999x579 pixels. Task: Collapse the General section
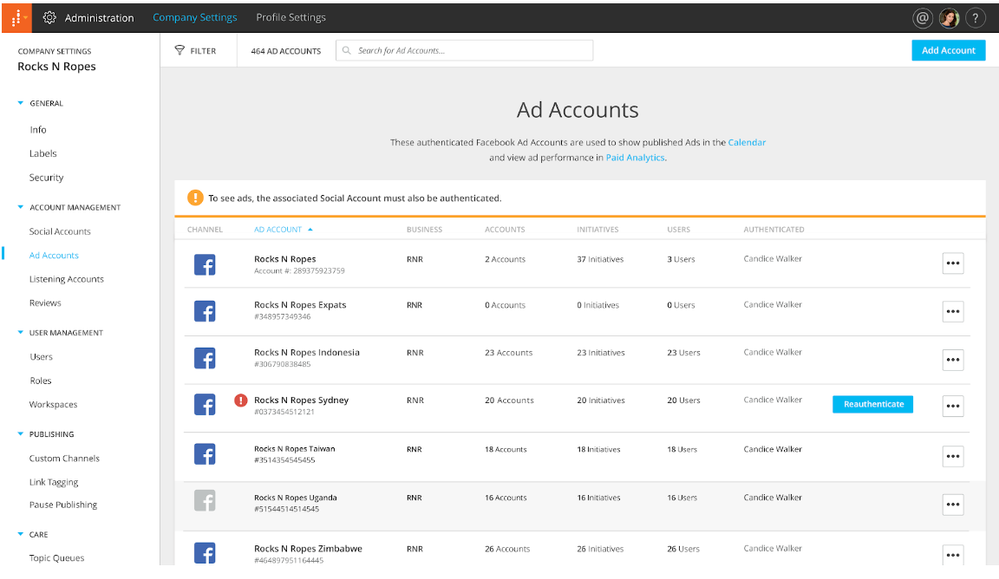[x=20, y=103]
